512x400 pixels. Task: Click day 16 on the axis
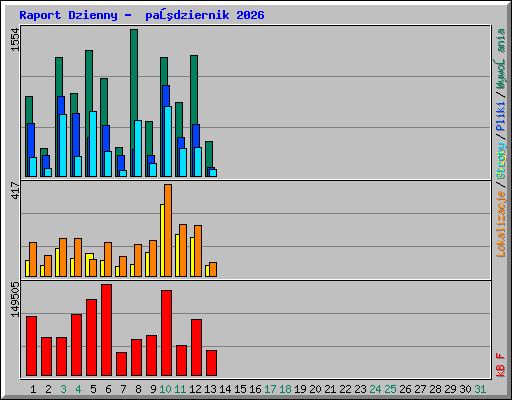click(255, 389)
